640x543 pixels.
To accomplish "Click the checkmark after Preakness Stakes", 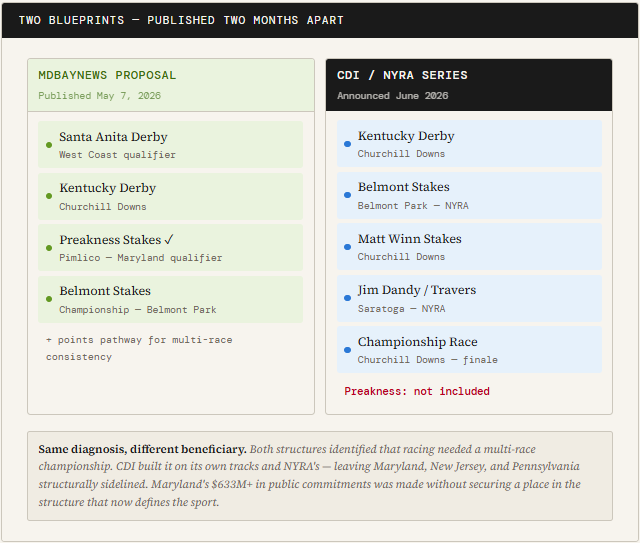I will coord(169,240).
